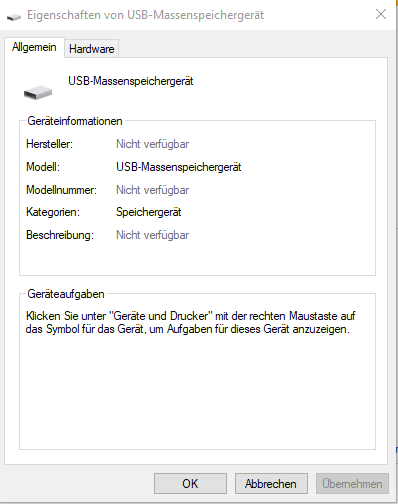This screenshot has height=504, width=398.
Task: Confirm with the OK button
Action: (x=190, y=483)
